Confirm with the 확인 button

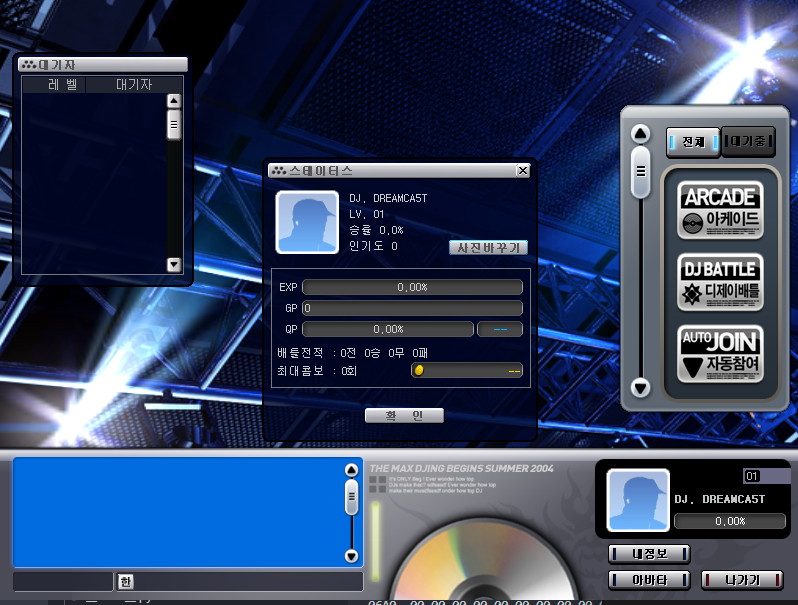(x=404, y=416)
